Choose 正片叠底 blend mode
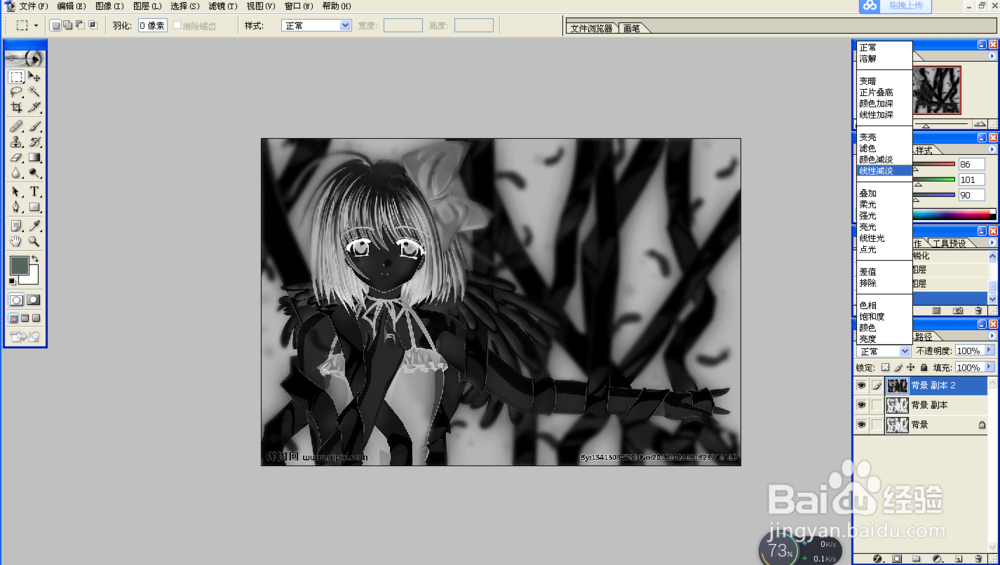 (876, 92)
